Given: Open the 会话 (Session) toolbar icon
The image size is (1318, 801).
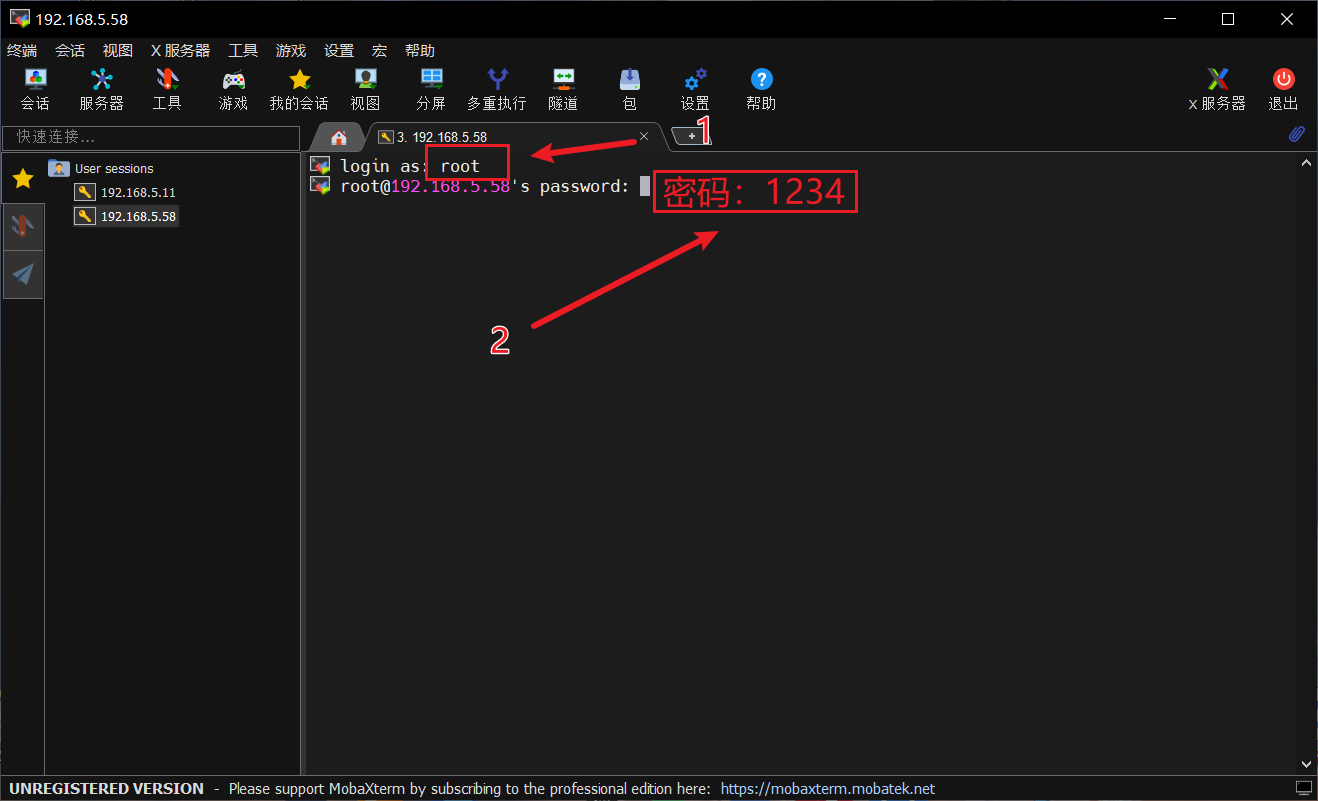Looking at the screenshot, I should pos(35,89).
